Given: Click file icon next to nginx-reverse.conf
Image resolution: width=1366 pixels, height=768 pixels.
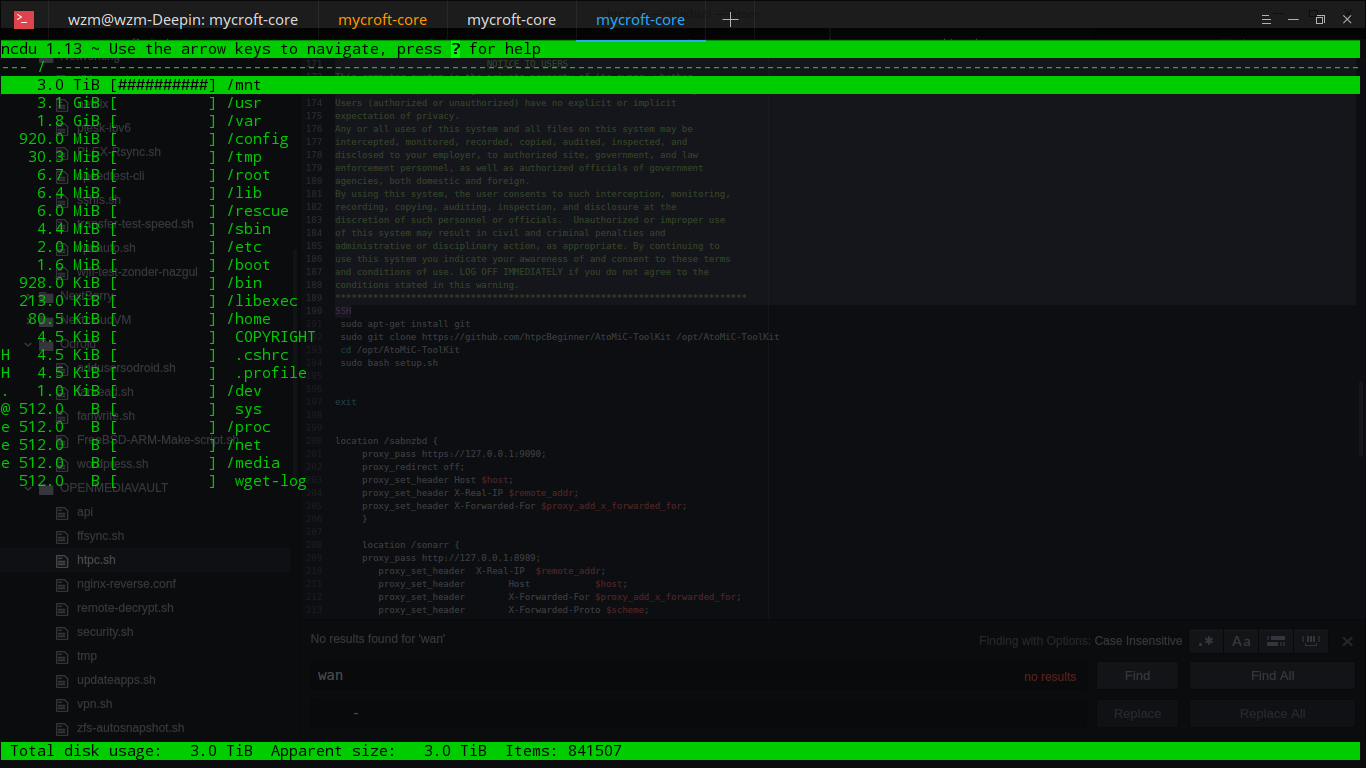Looking at the screenshot, I should pyautogui.click(x=62, y=584).
